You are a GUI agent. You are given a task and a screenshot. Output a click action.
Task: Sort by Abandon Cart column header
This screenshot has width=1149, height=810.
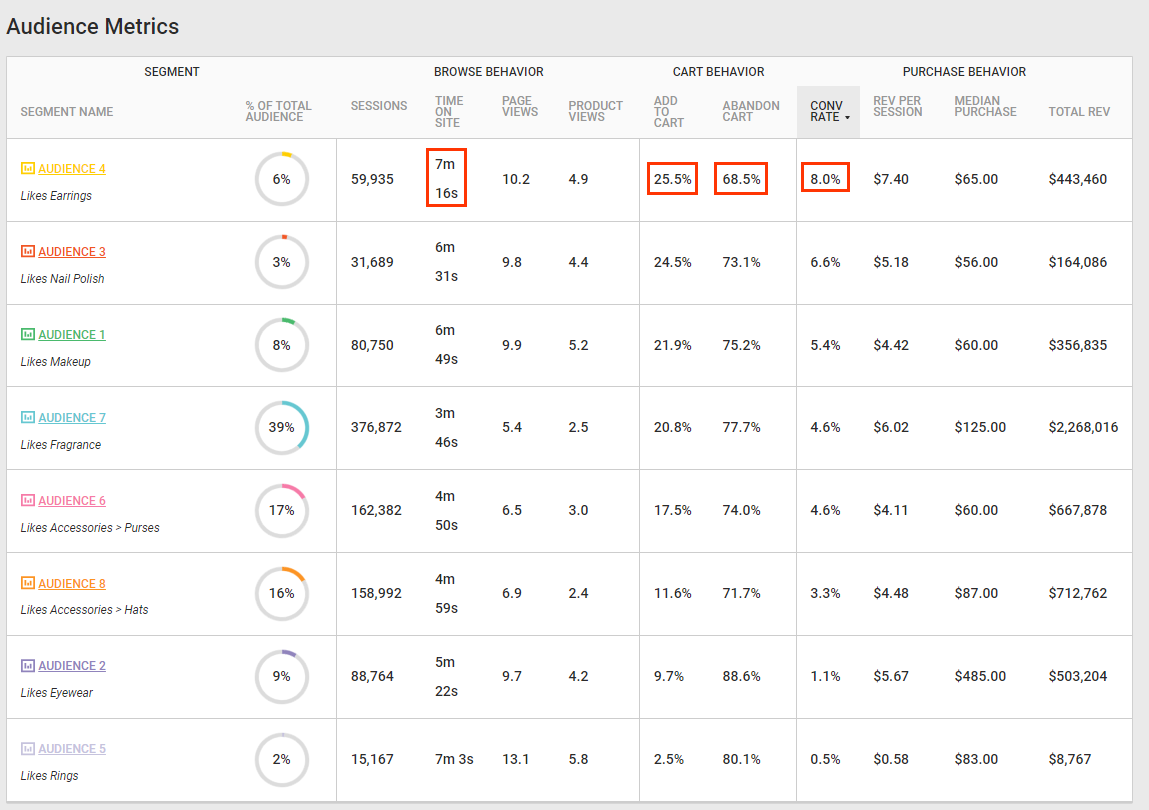750,111
